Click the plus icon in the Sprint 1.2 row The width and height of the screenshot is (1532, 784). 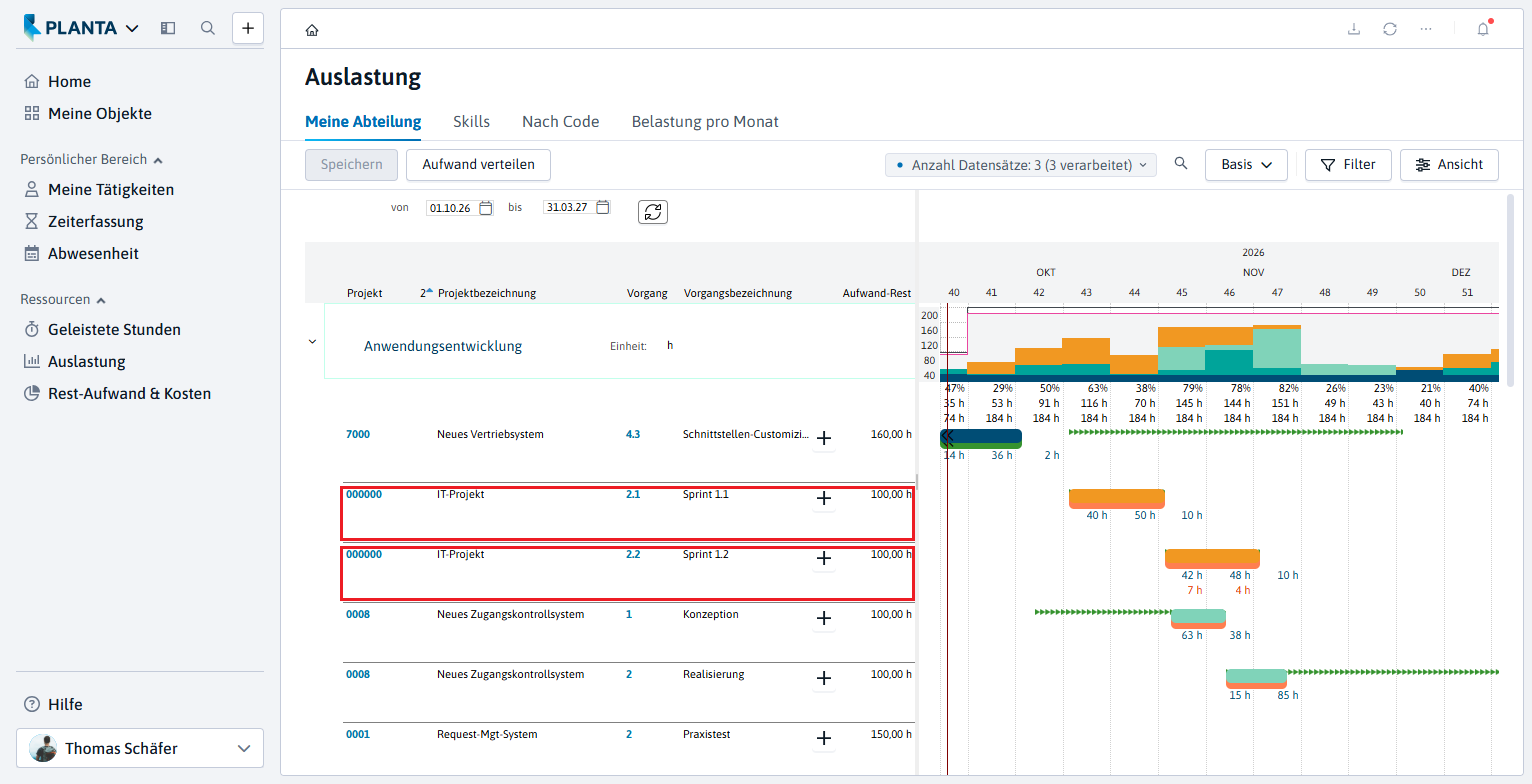click(x=824, y=558)
